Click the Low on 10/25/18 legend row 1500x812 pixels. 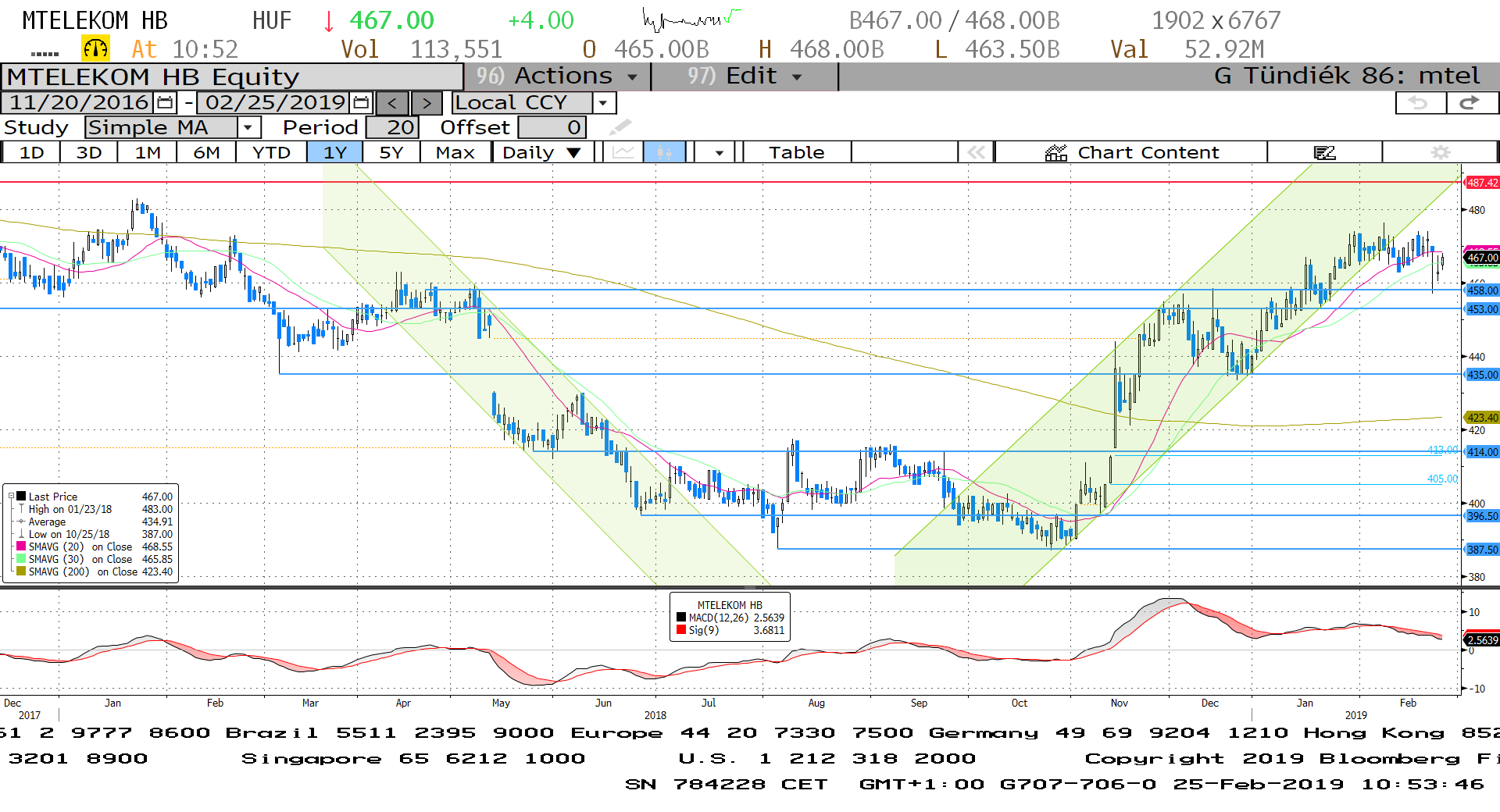[x=95, y=534]
